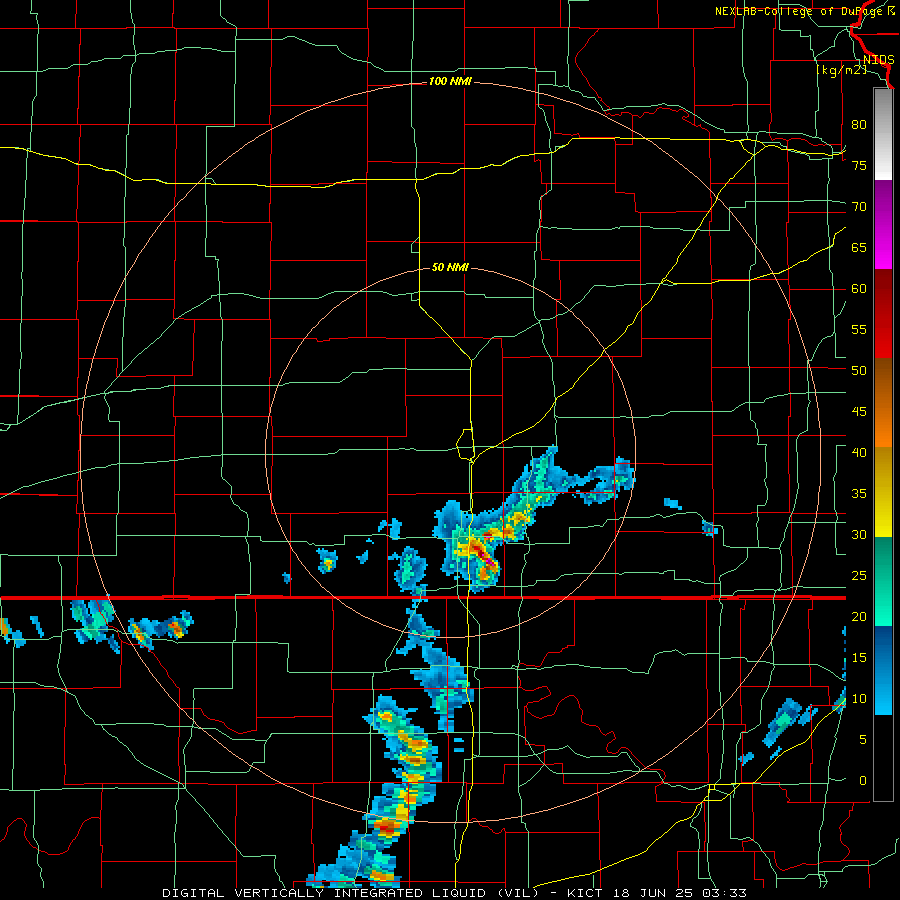Pick the gray-white top segment of the color scale

[x=883, y=134]
